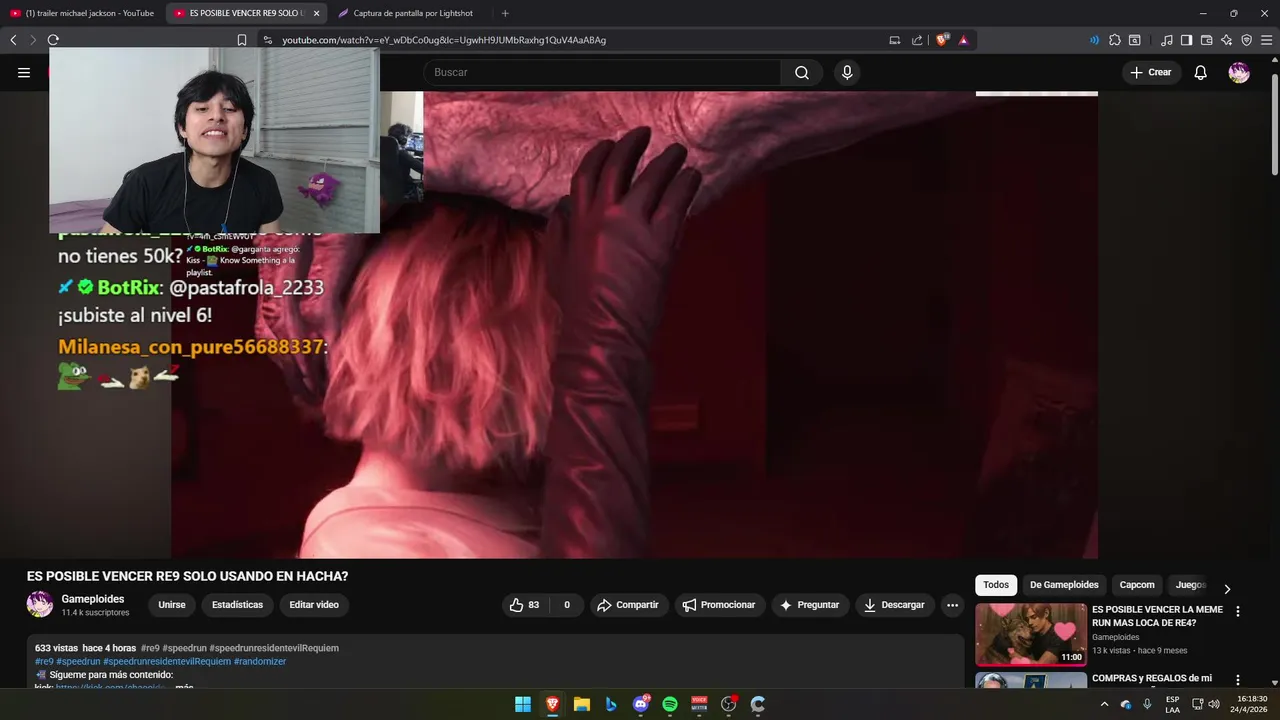Open ES POSIBLE VENCER LA MEME RUN title
This screenshot has height=720, width=1280.
(1157, 616)
